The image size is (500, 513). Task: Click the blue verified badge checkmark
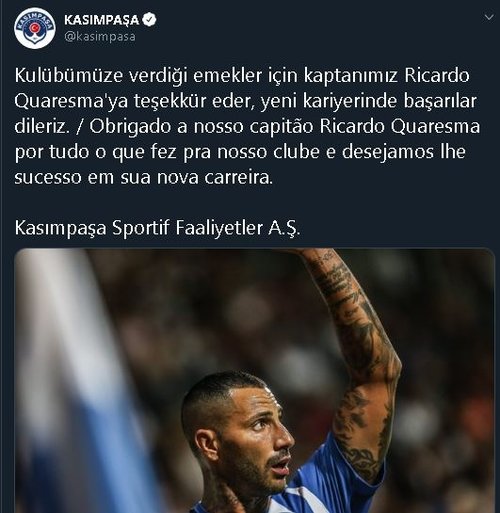tap(149, 20)
